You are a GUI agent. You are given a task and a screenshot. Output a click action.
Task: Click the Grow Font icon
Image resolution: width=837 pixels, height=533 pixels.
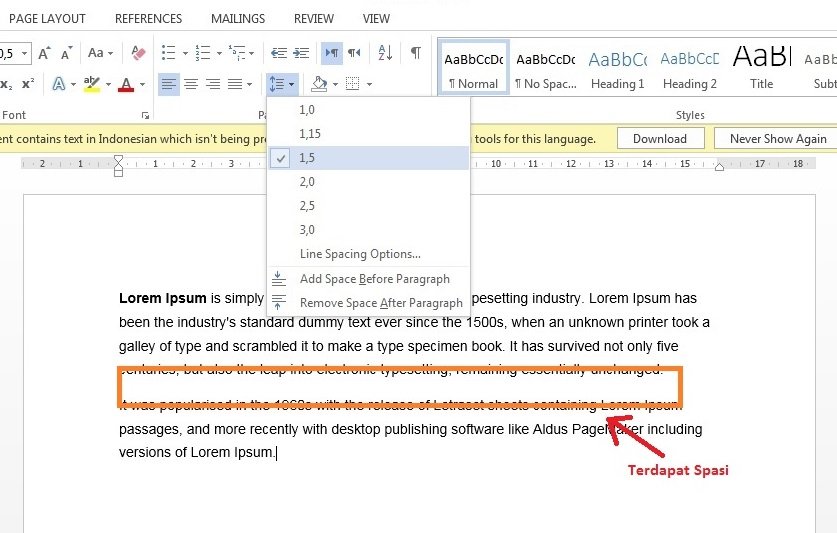point(44,53)
